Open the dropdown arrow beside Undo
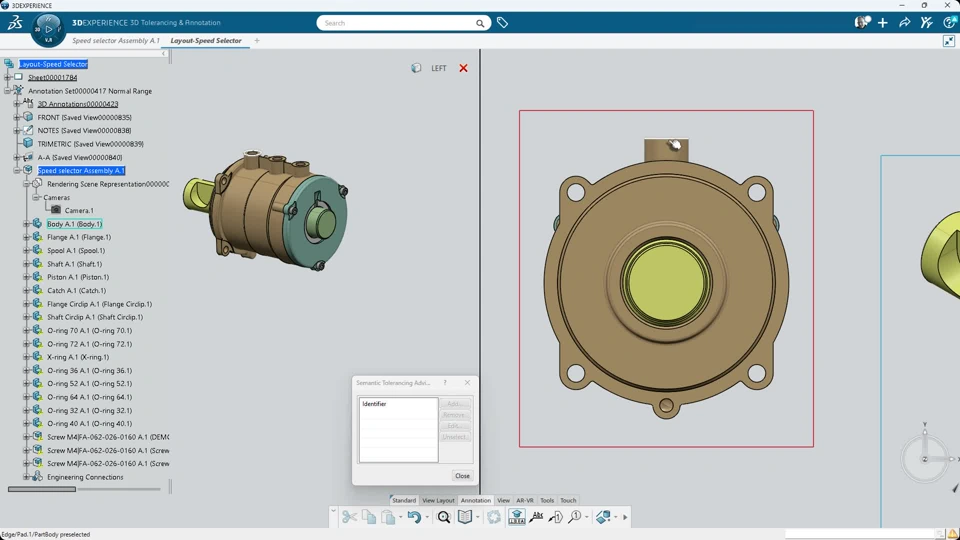The width and height of the screenshot is (960, 540). coord(427,517)
